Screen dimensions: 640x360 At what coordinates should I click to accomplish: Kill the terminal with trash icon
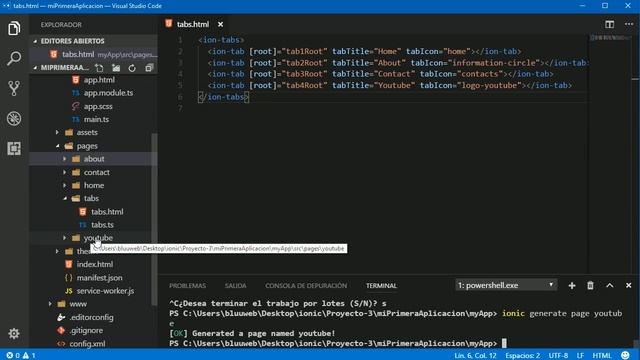coord(590,285)
